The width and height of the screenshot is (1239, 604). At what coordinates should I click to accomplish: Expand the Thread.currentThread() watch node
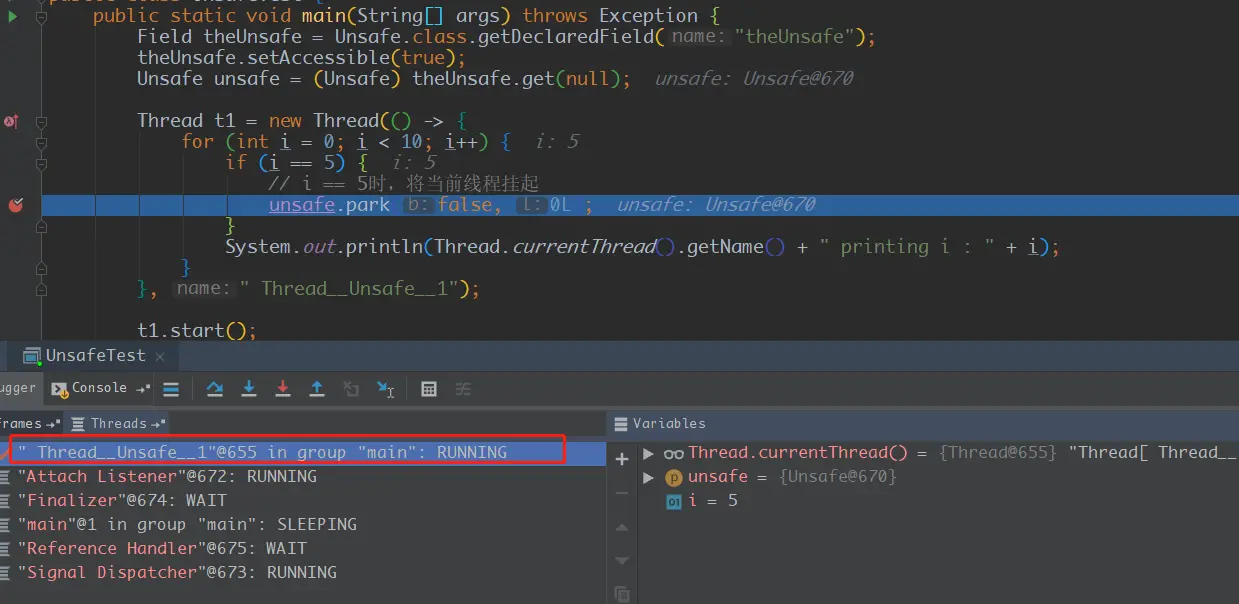tap(649, 453)
